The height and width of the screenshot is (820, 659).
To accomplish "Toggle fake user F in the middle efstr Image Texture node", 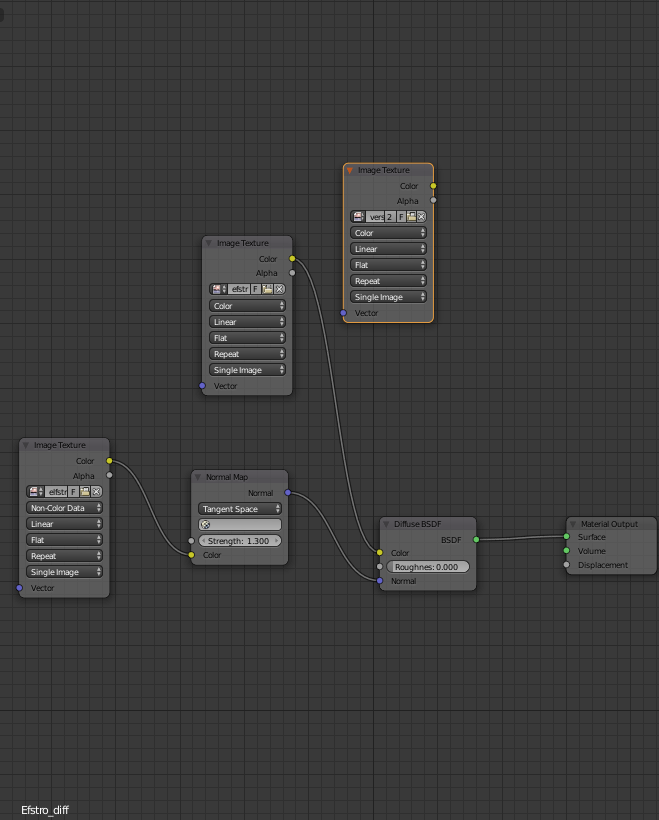I will tap(256, 289).
